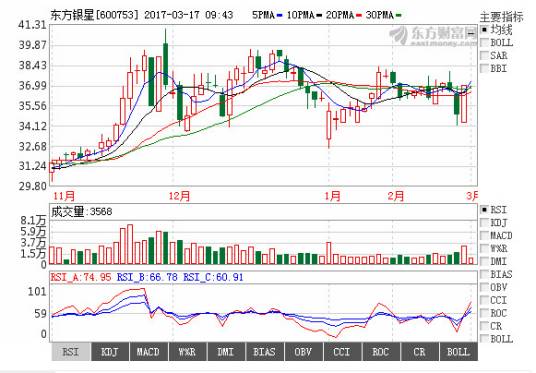Click the 101 RSI axis label
Screen dimensions: 536x373
point(37,292)
